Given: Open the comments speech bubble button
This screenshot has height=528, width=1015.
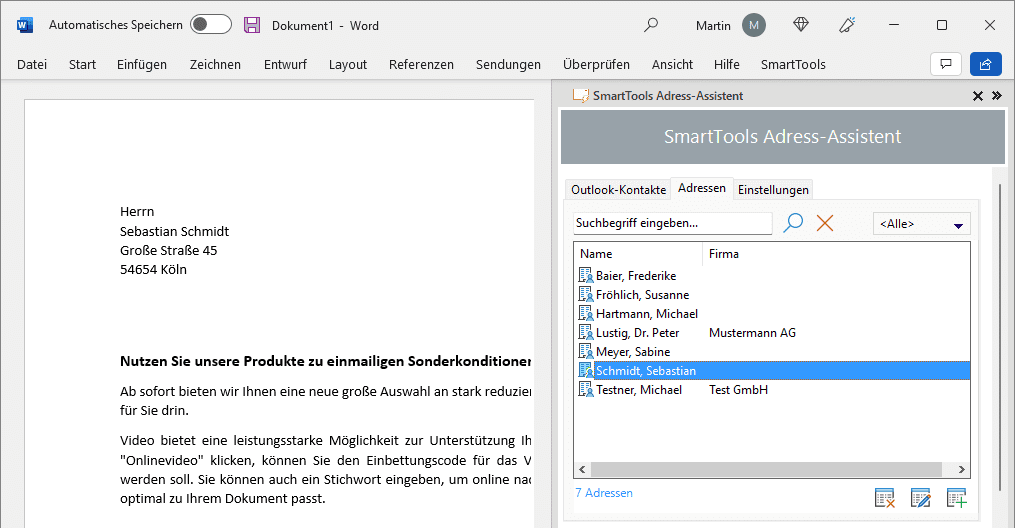Looking at the screenshot, I should 945,64.
